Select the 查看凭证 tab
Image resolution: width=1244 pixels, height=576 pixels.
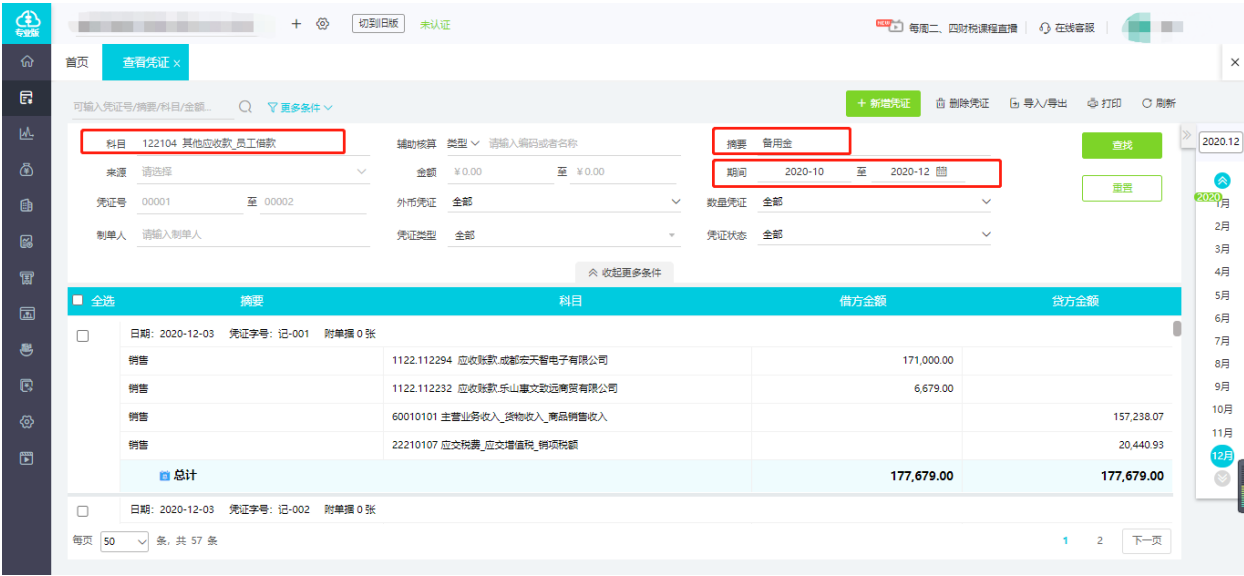(146, 63)
